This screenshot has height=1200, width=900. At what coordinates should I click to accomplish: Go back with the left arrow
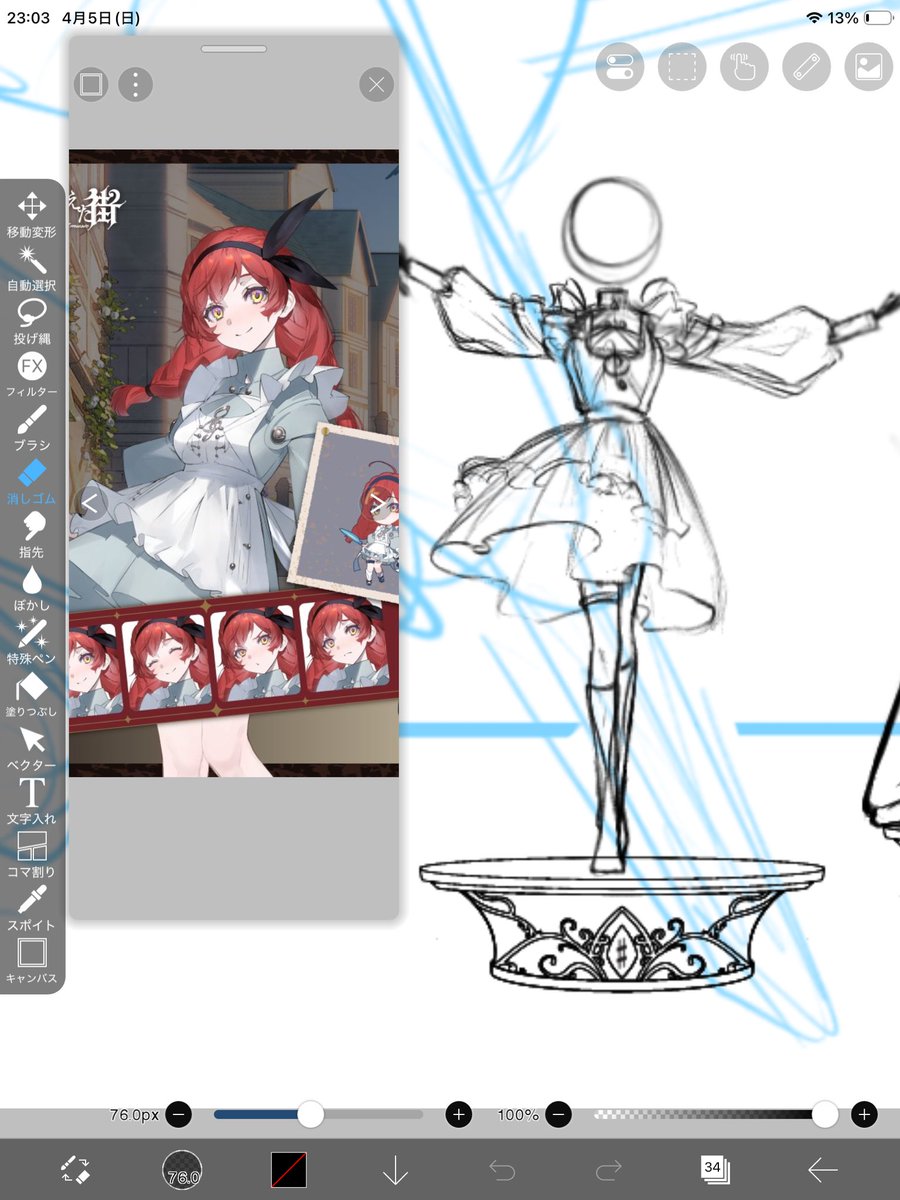(823, 1169)
